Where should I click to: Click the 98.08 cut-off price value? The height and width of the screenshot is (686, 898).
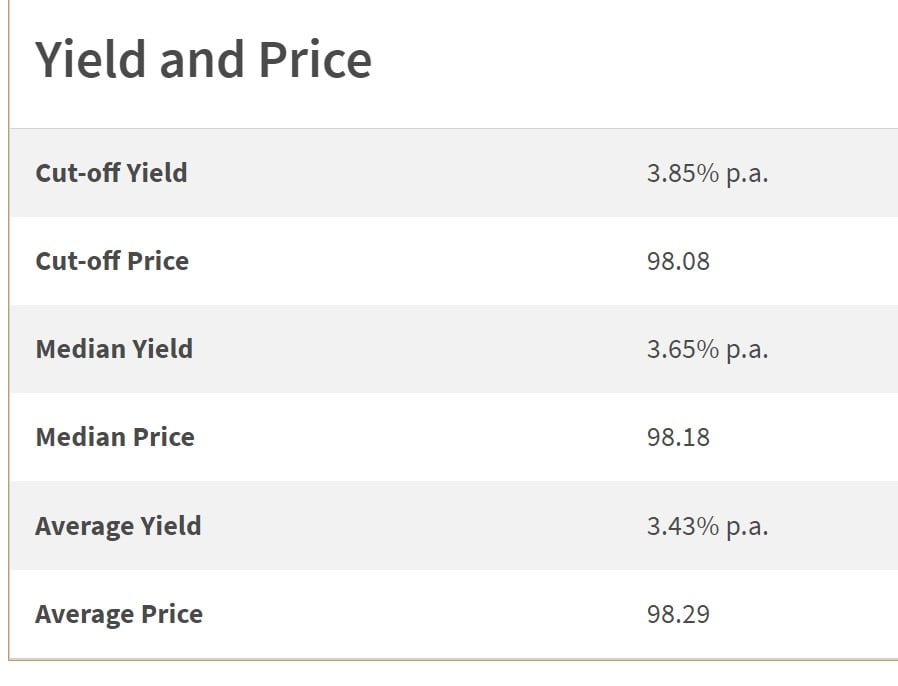[x=678, y=261]
